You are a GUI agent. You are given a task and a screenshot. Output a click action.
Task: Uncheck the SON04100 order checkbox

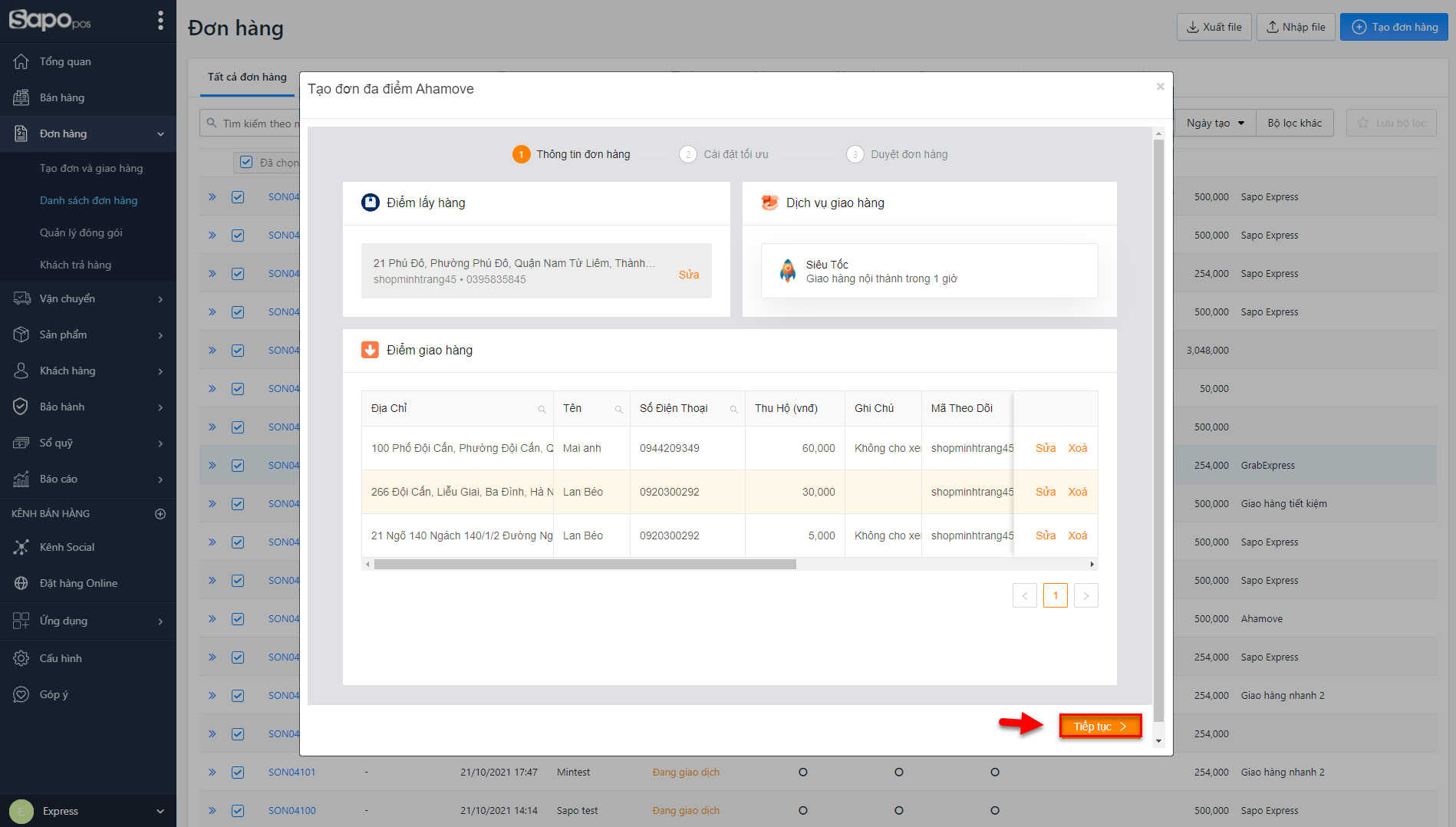coord(238,810)
